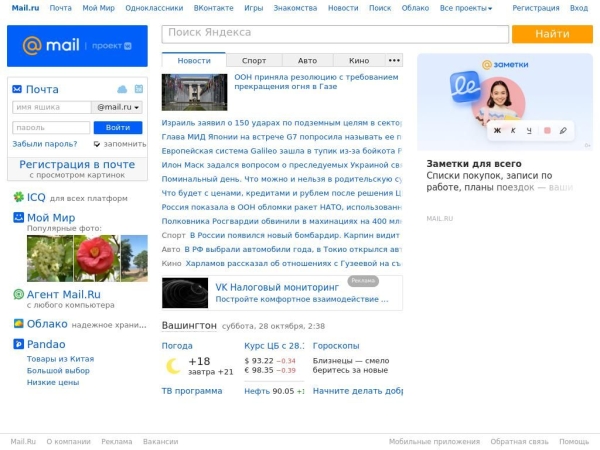This screenshot has width=600, height=450.
Task: Open the Погода link
Action: point(177,346)
